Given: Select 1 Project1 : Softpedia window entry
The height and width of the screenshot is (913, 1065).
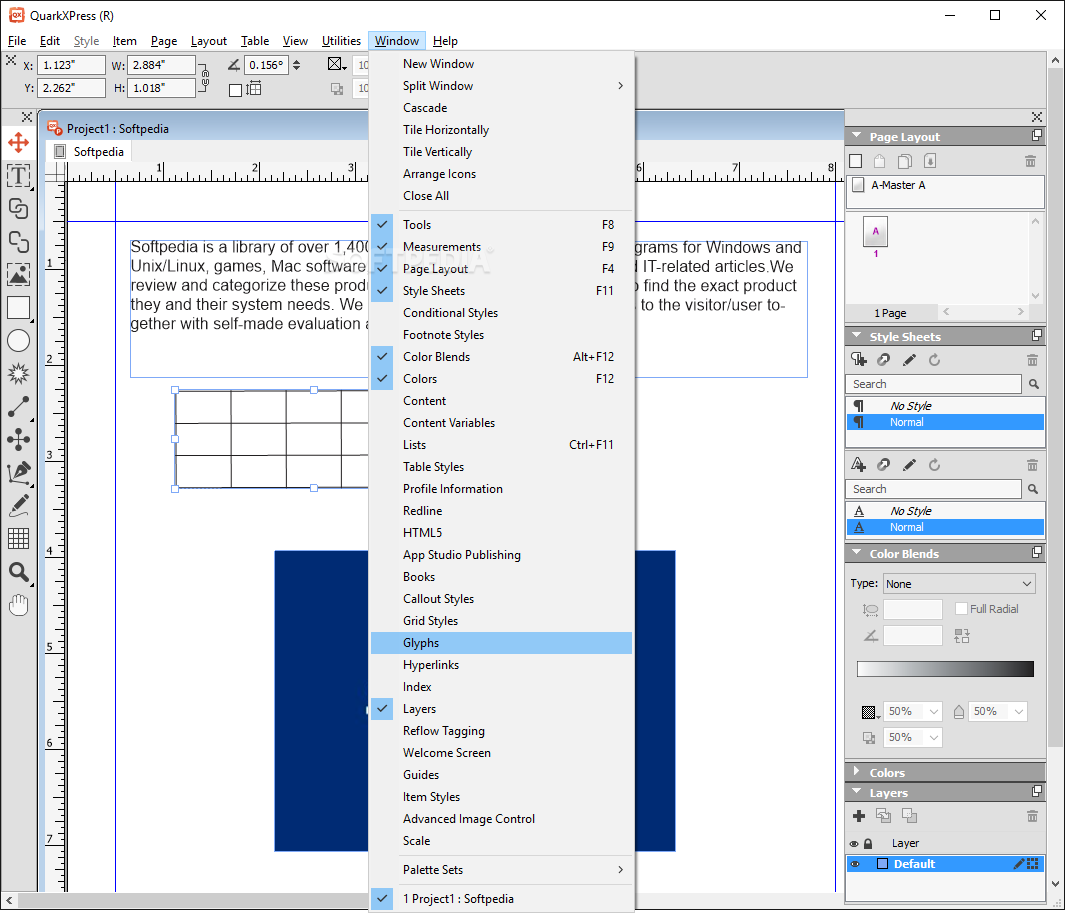Looking at the screenshot, I should [501, 899].
